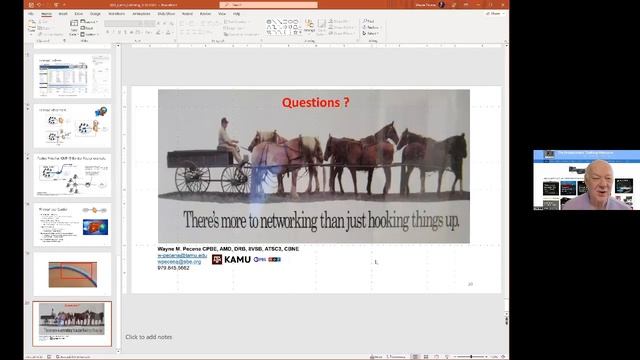Click the Share button
The image size is (640, 360).
pos(495,13)
